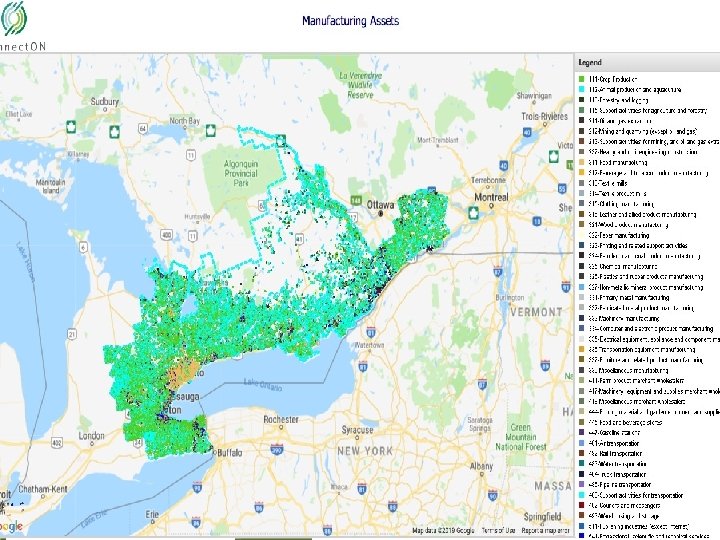Viewport: 720px width, 540px height.
Task: Select Wood product manufacturing legend entry
Action: pyautogui.click(x=628, y=225)
